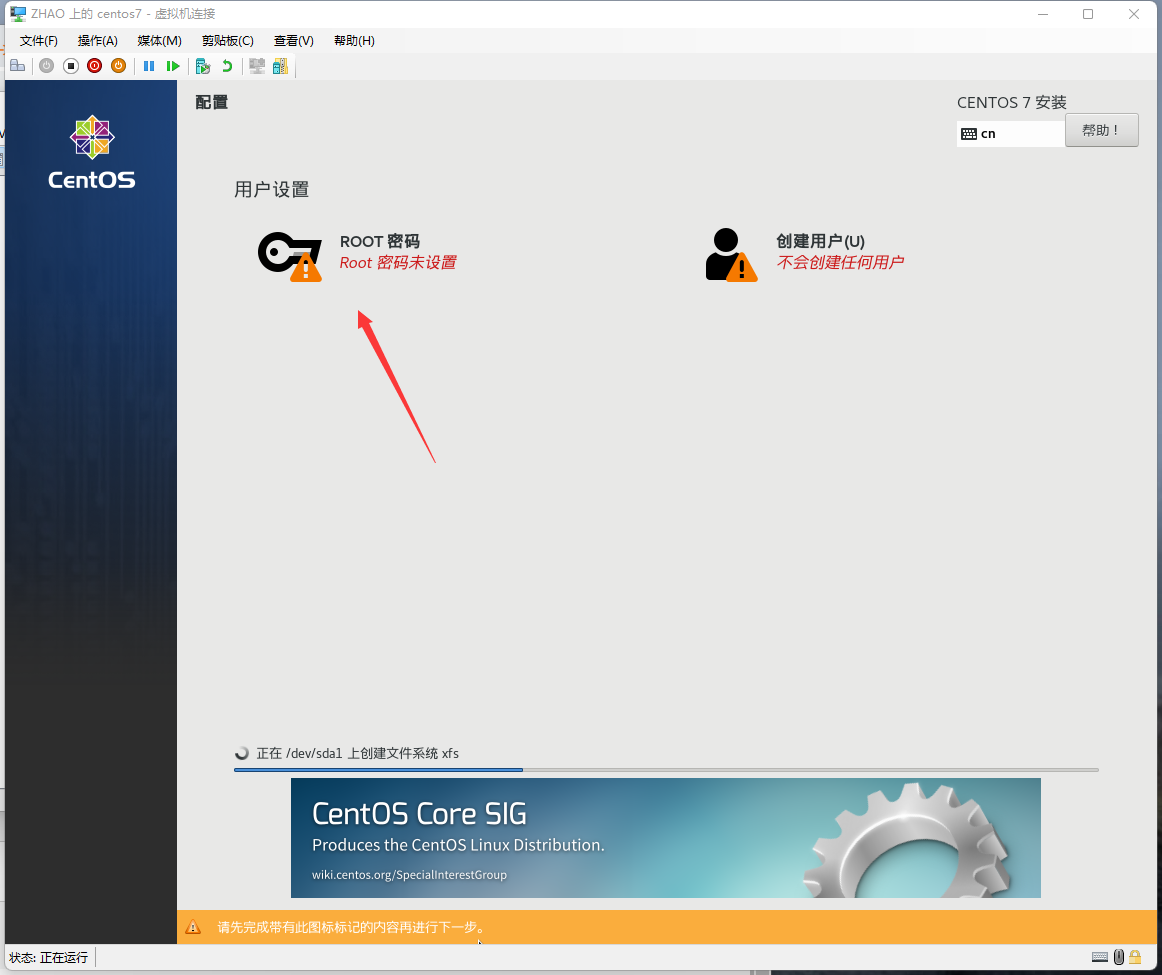
Task: Click the 帮助！ button
Action: (x=1101, y=130)
